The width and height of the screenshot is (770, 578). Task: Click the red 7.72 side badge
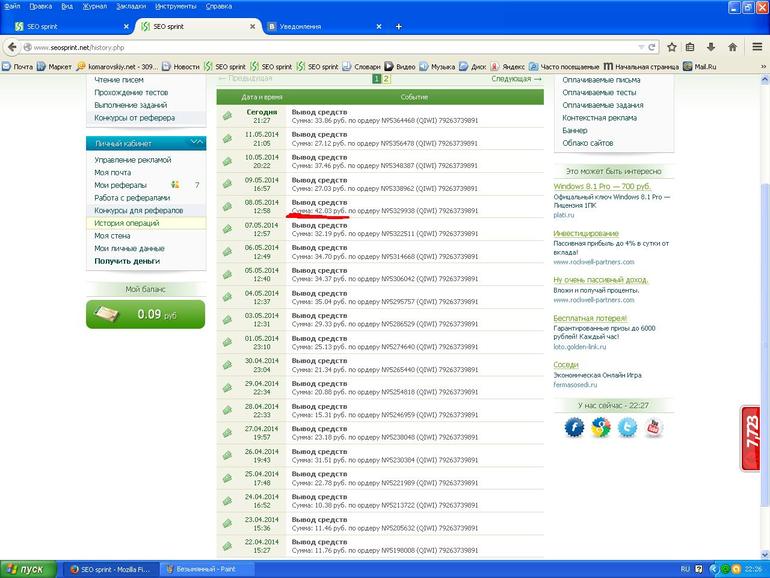coord(753,438)
